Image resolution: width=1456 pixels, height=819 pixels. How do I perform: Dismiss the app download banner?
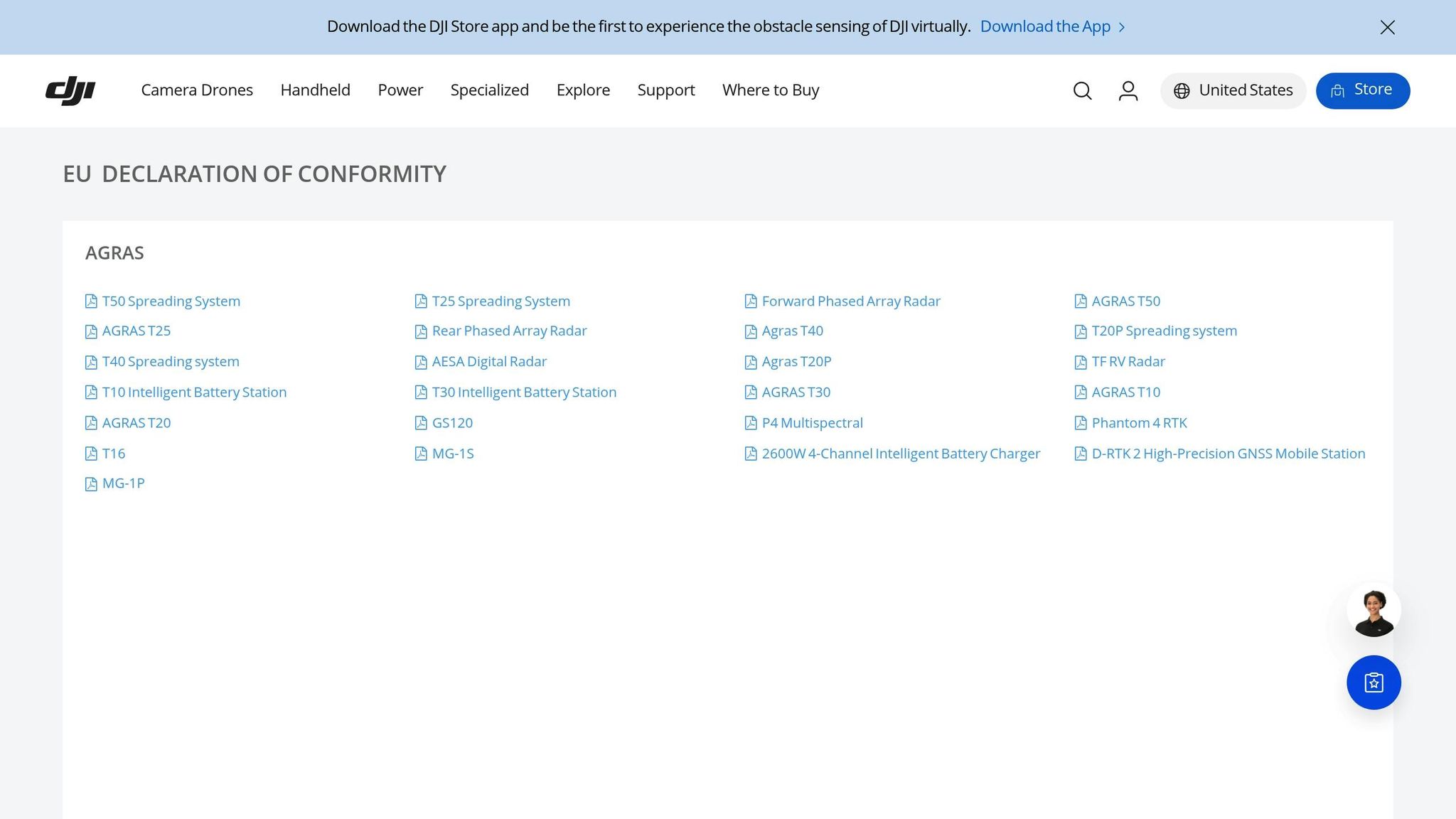pyautogui.click(x=1387, y=27)
